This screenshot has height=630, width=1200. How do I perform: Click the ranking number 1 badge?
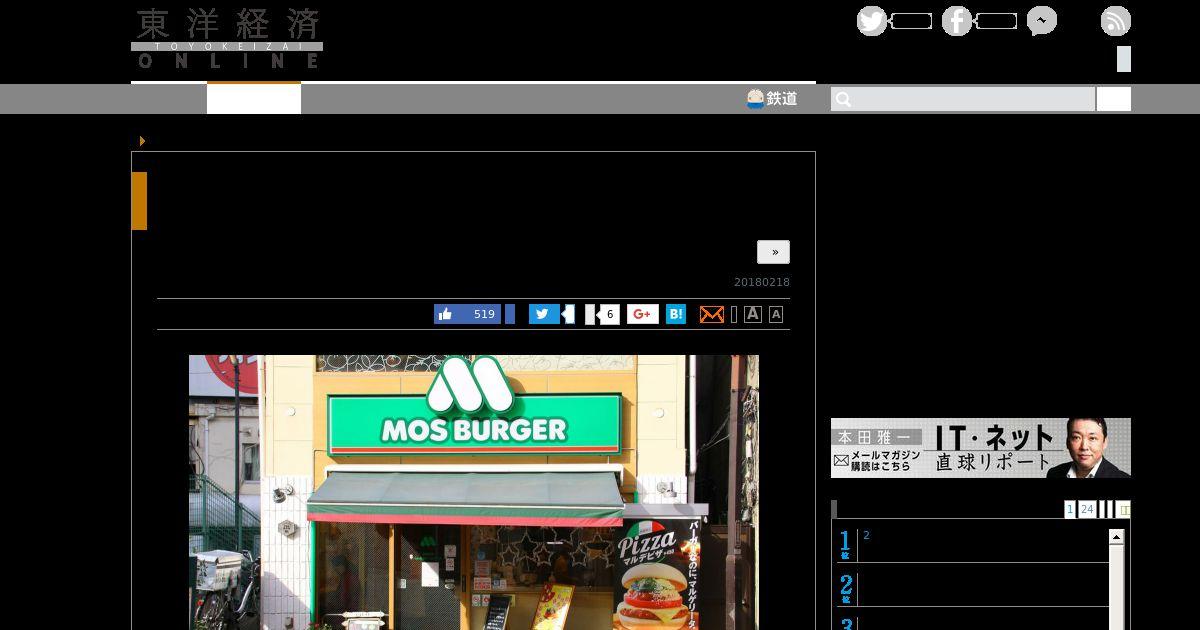[x=845, y=545]
